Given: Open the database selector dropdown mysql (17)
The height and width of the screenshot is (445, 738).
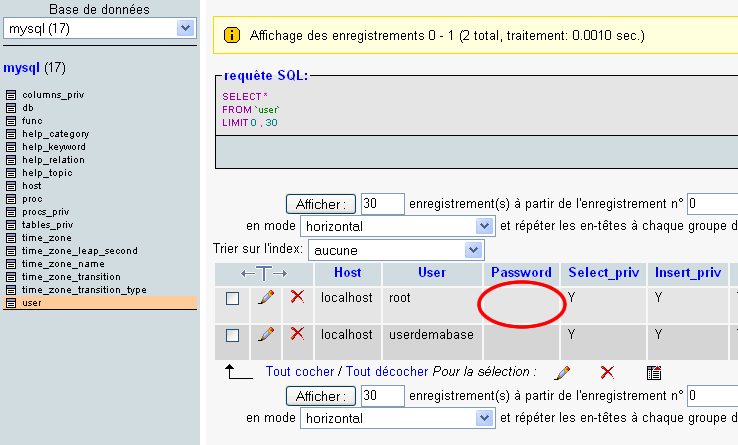Looking at the screenshot, I should pos(99,29).
